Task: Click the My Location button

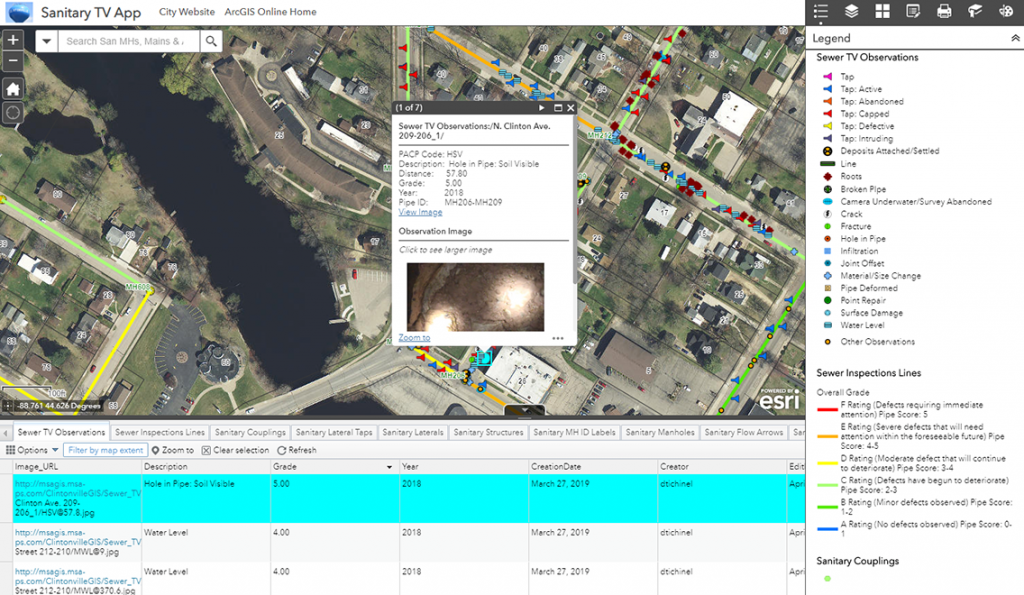Action: click(13, 112)
